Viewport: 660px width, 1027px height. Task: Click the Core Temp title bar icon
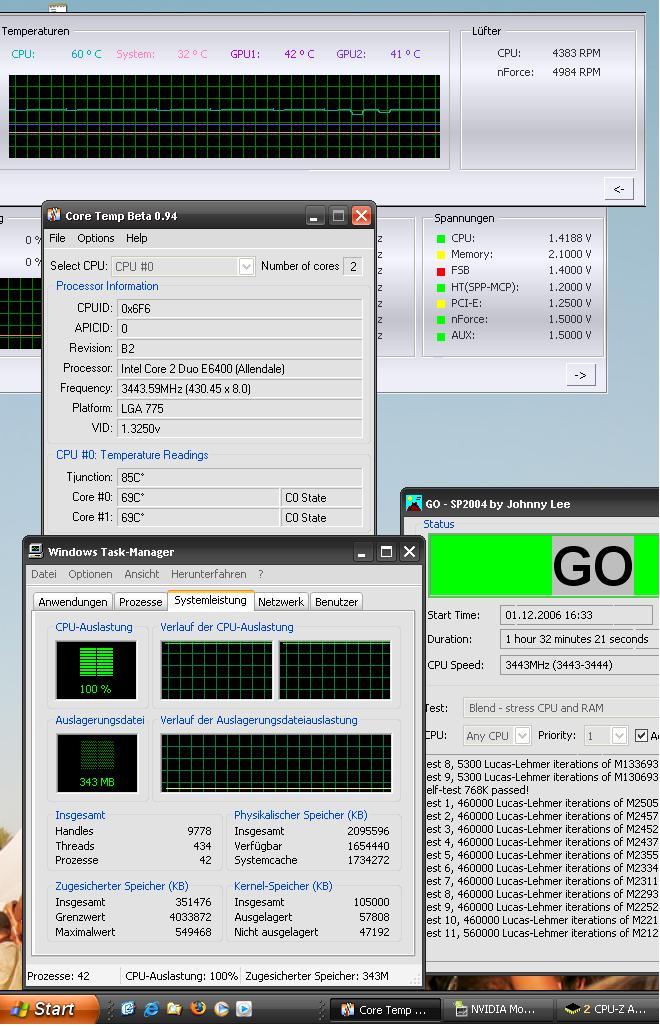coord(54,215)
